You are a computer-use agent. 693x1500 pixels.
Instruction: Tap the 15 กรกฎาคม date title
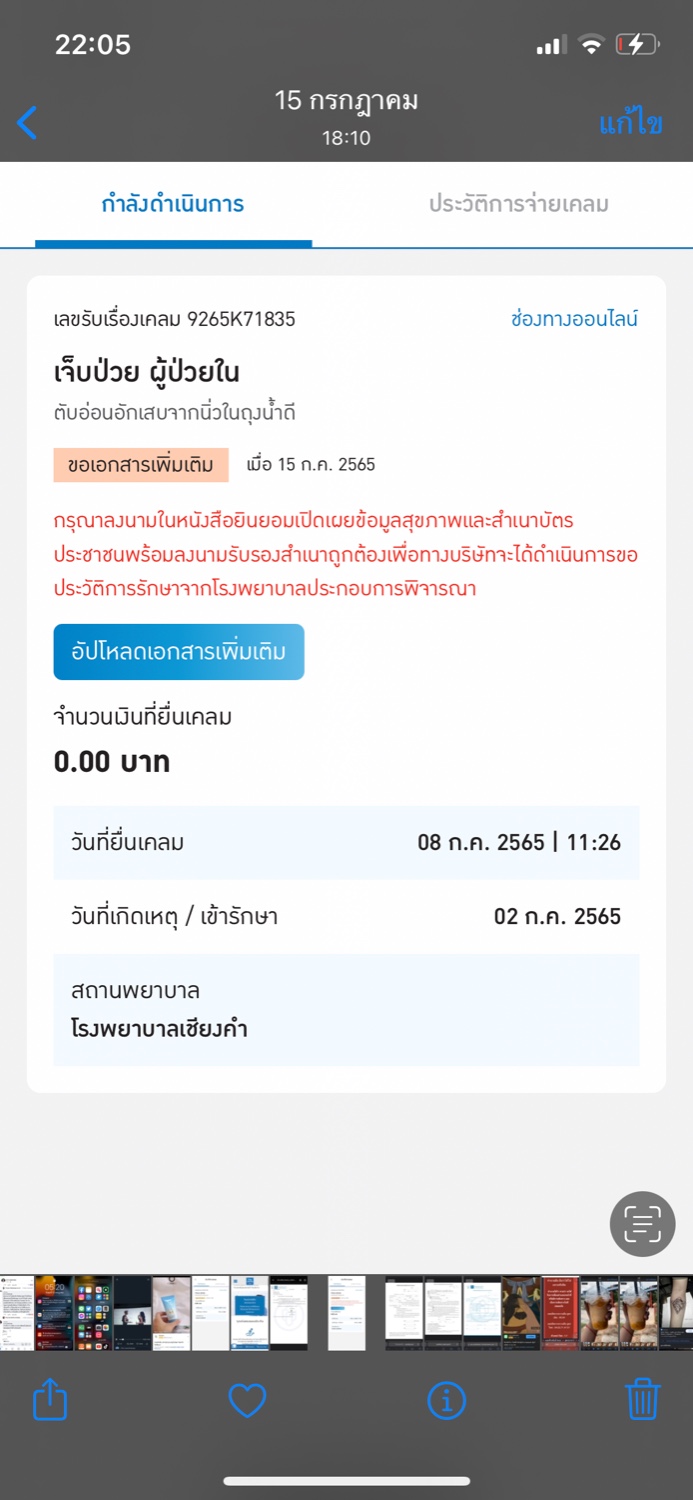(x=346, y=101)
